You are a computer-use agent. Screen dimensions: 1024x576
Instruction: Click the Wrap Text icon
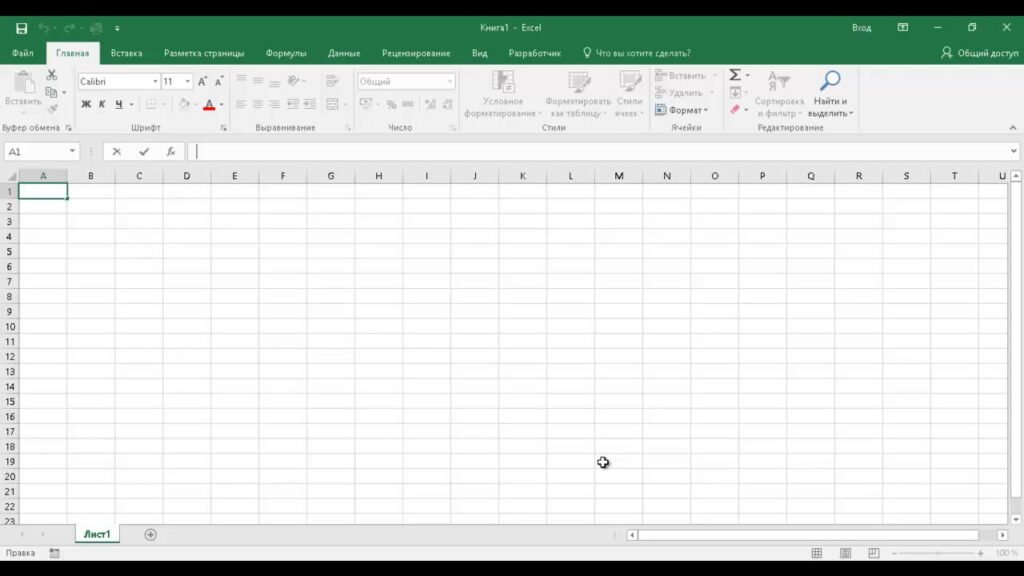(332, 81)
